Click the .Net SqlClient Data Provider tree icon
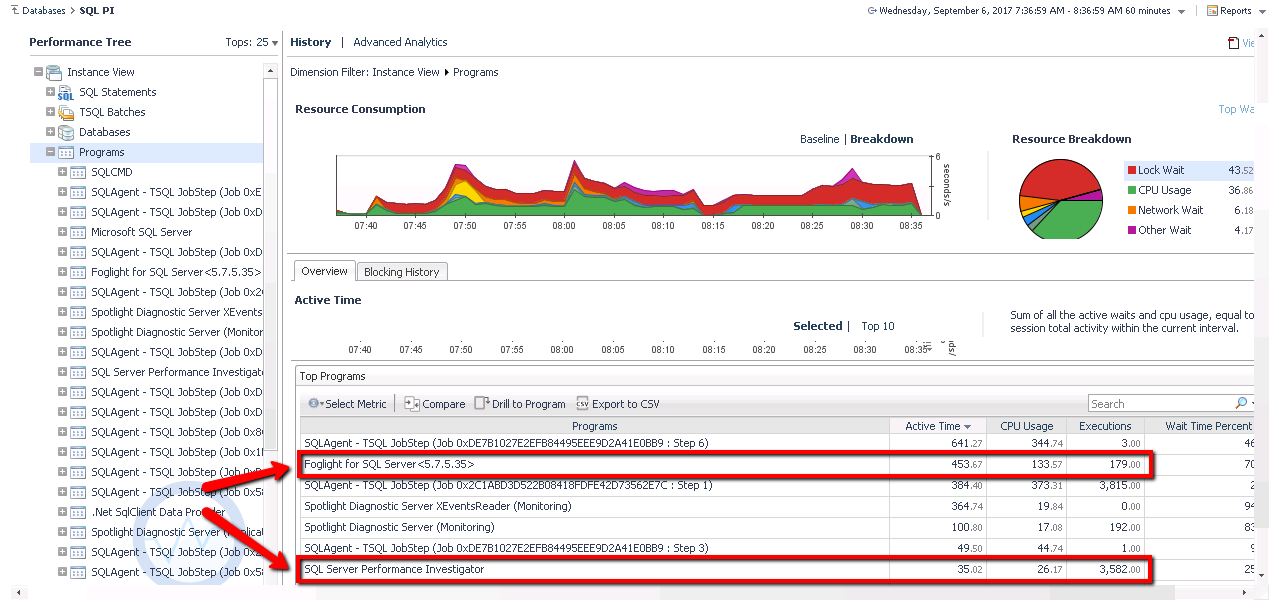The image size is (1279, 608). [78, 512]
